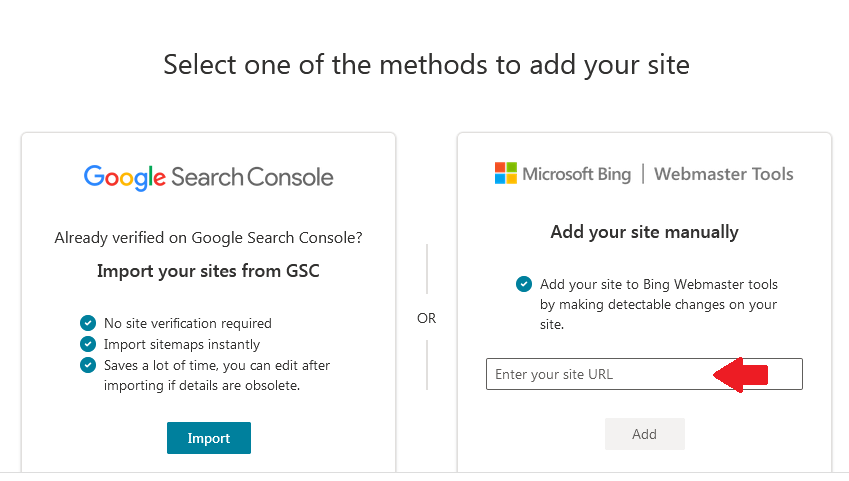
Task: Click the "Microsoft Bing" wordmark text
Action: pos(577,174)
